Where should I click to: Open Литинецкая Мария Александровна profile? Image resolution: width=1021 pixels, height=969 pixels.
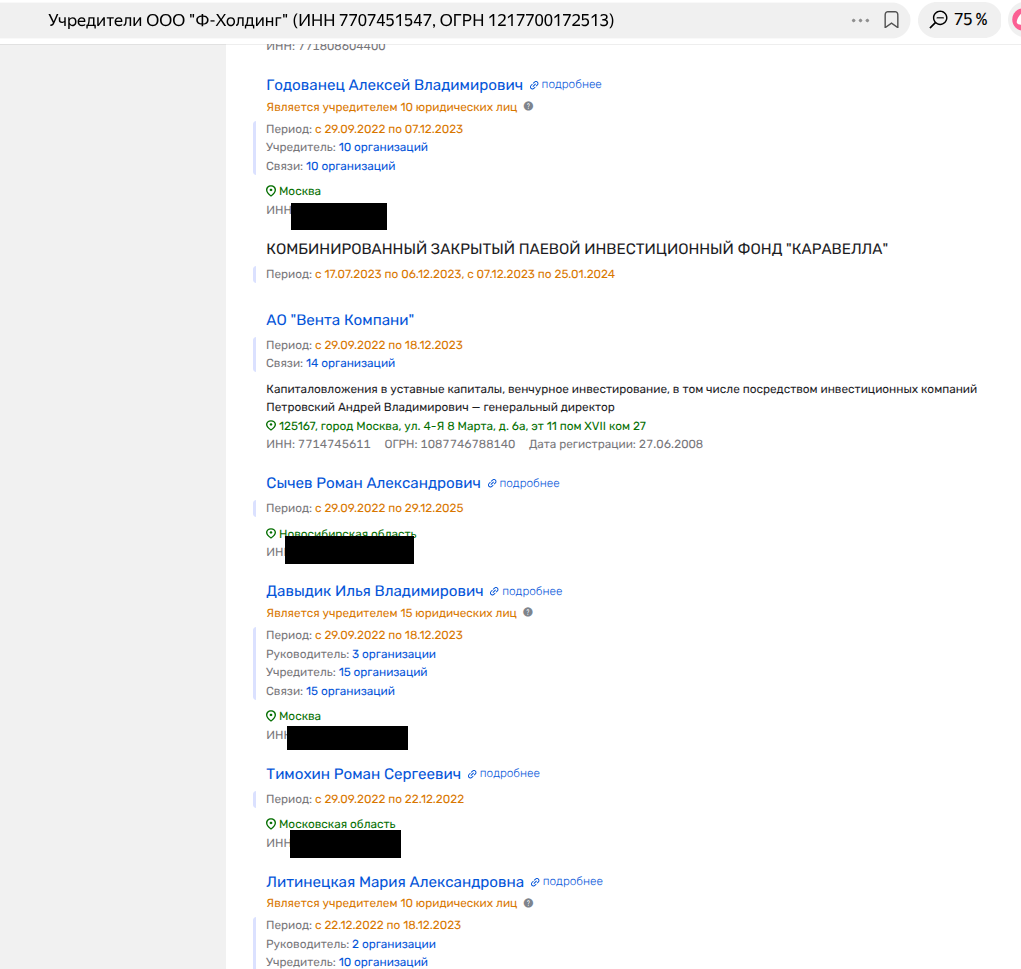tap(395, 882)
